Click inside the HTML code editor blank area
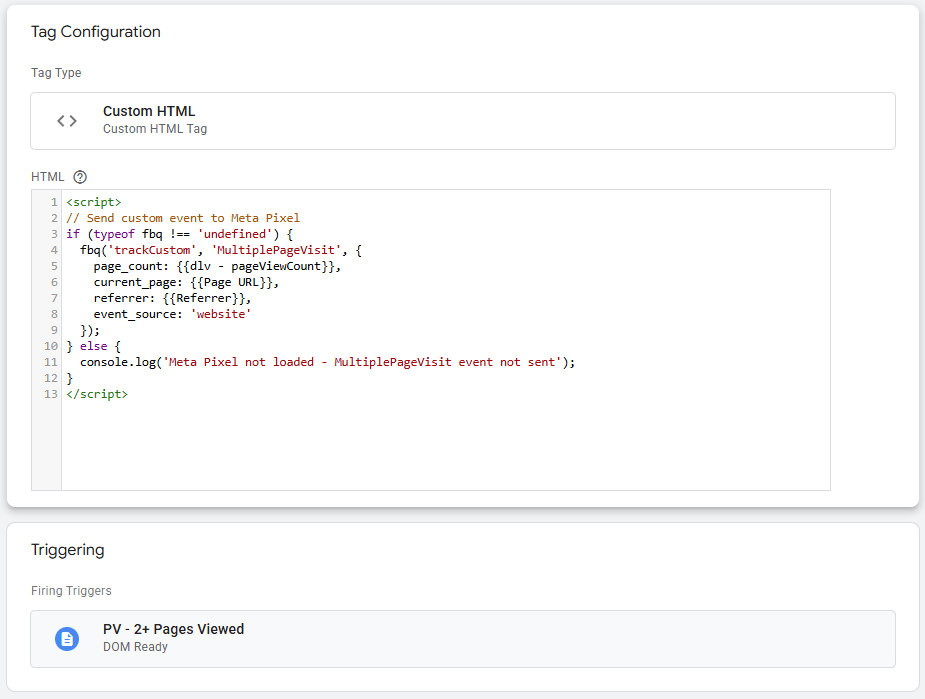This screenshot has height=699, width=925. click(x=445, y=445)
